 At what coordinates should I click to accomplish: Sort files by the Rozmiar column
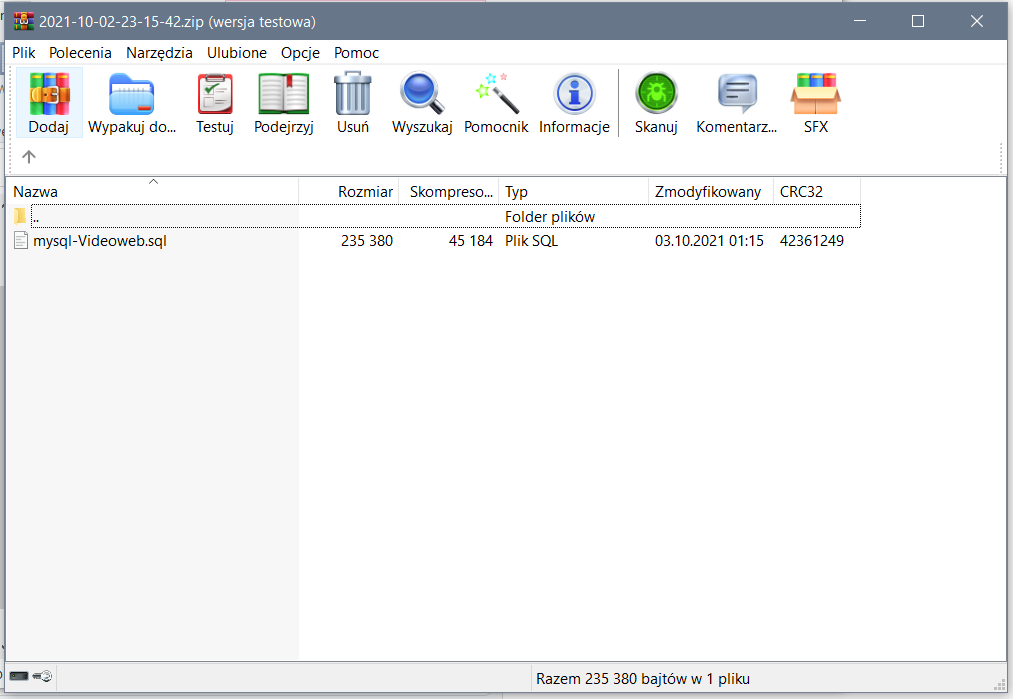point(349,192)
